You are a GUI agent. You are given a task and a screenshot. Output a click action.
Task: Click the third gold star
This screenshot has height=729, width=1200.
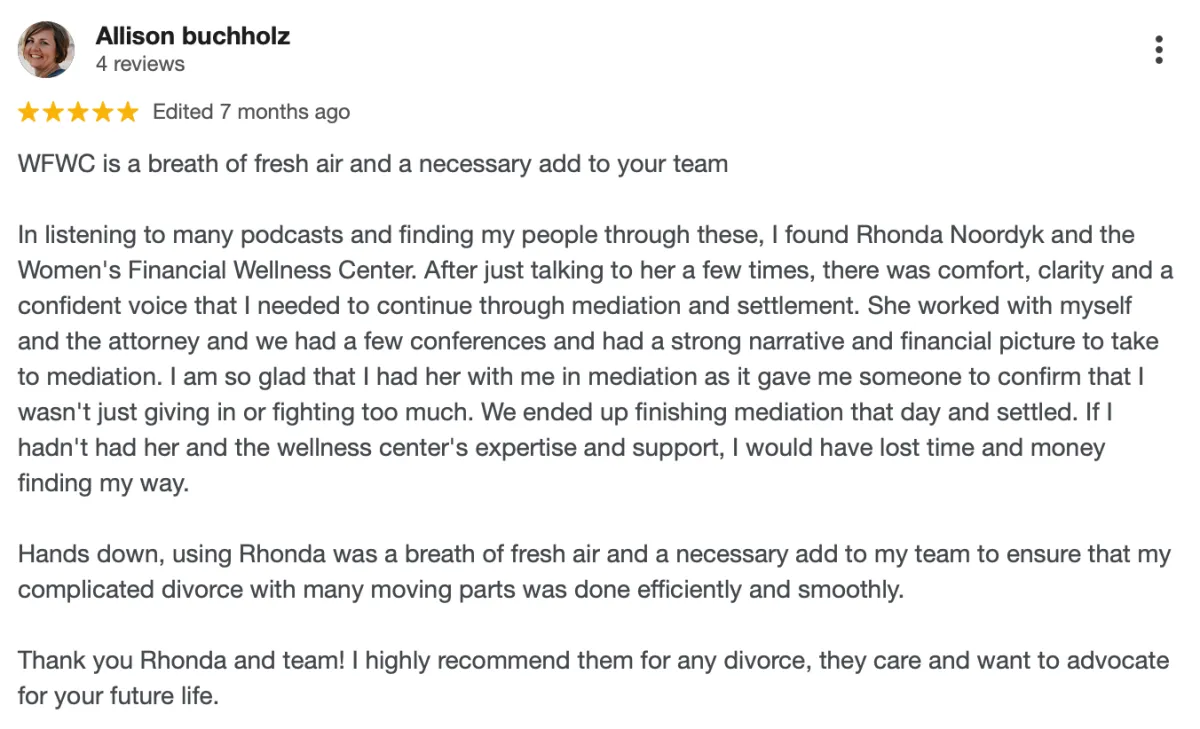coord(78,112)
